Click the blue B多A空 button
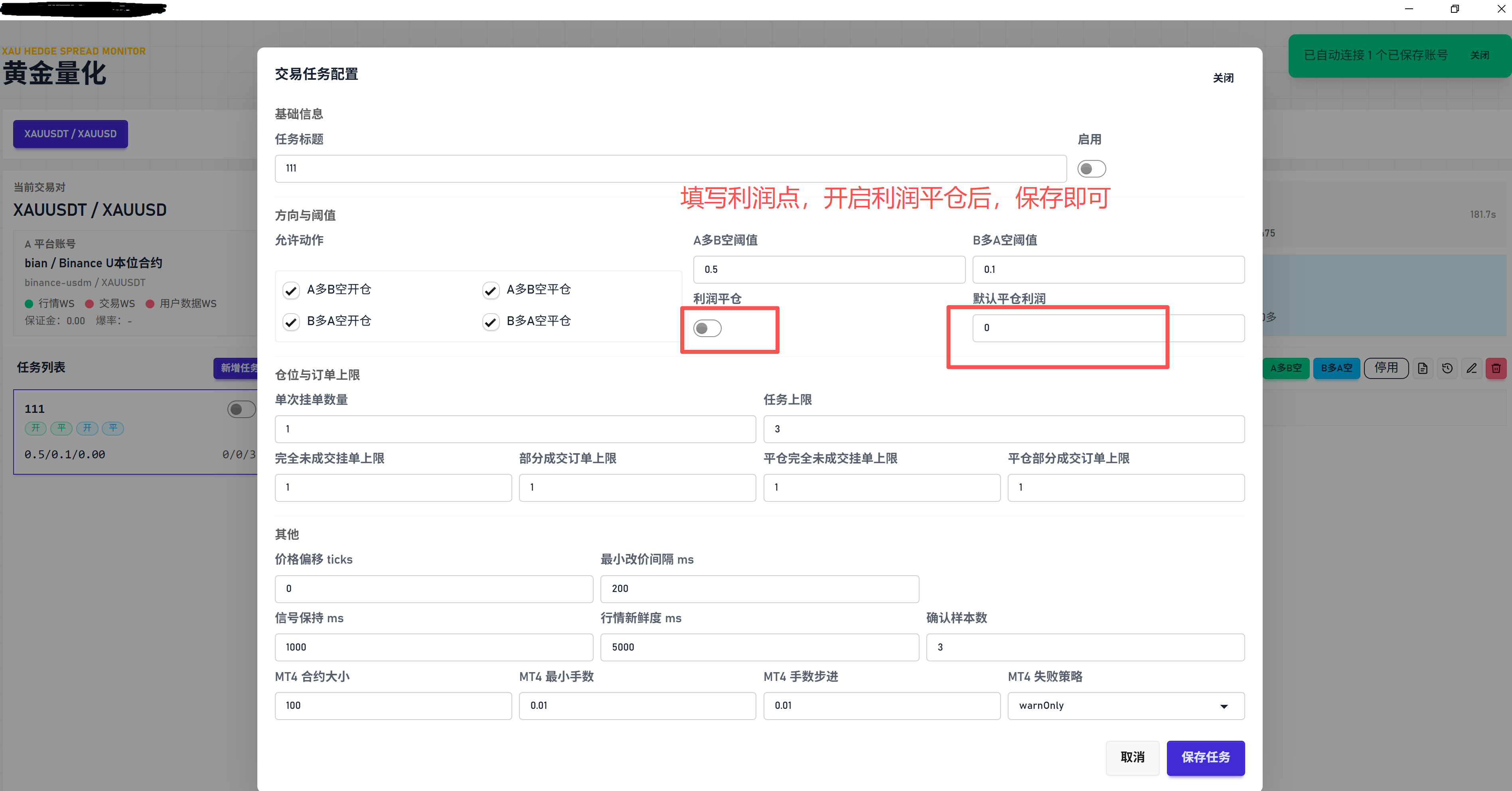The height and width of the screenshot is (791, 1512). point(1336,369)
